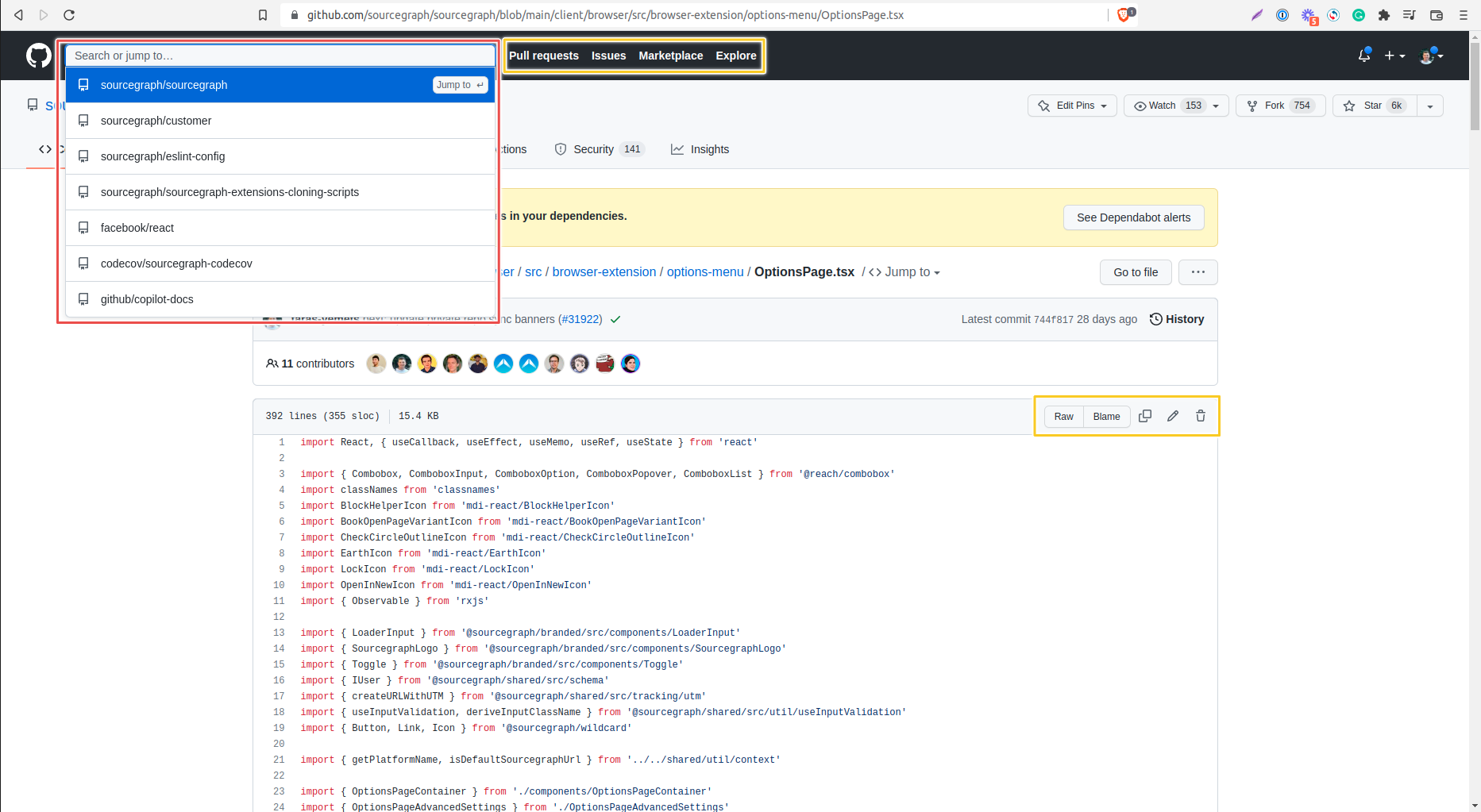Click the green commit status checkmark

(x=615, y=319)
